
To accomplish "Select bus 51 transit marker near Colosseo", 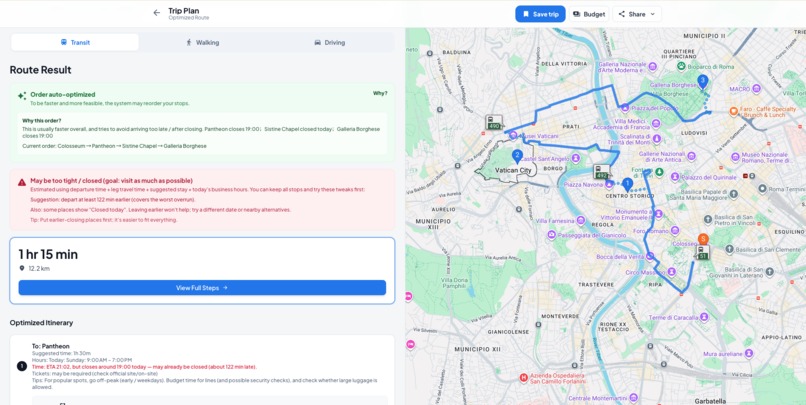I will click(703, 253).
